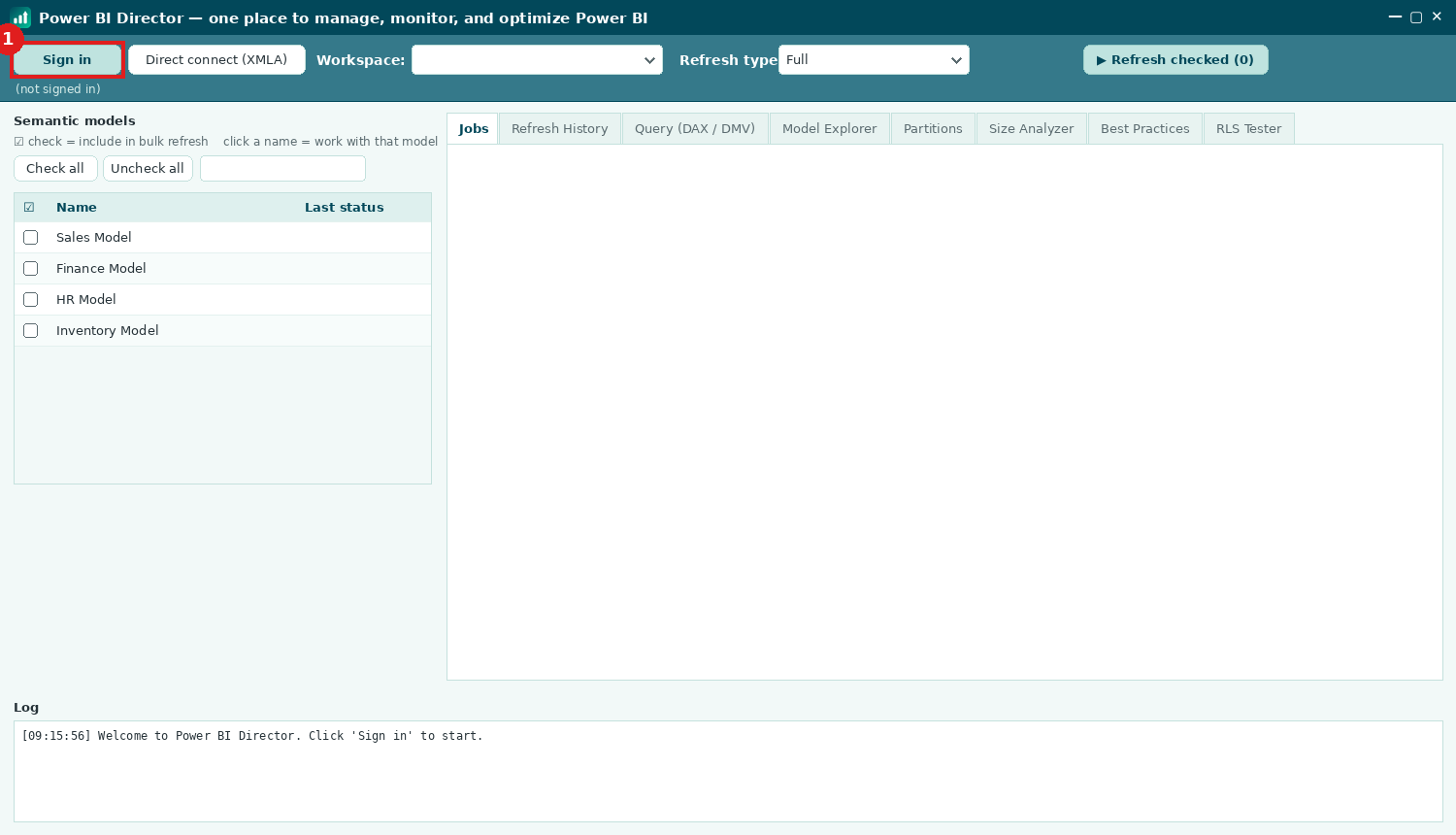Click Direct connect (XMLA) button

click(x=216, y=60)
